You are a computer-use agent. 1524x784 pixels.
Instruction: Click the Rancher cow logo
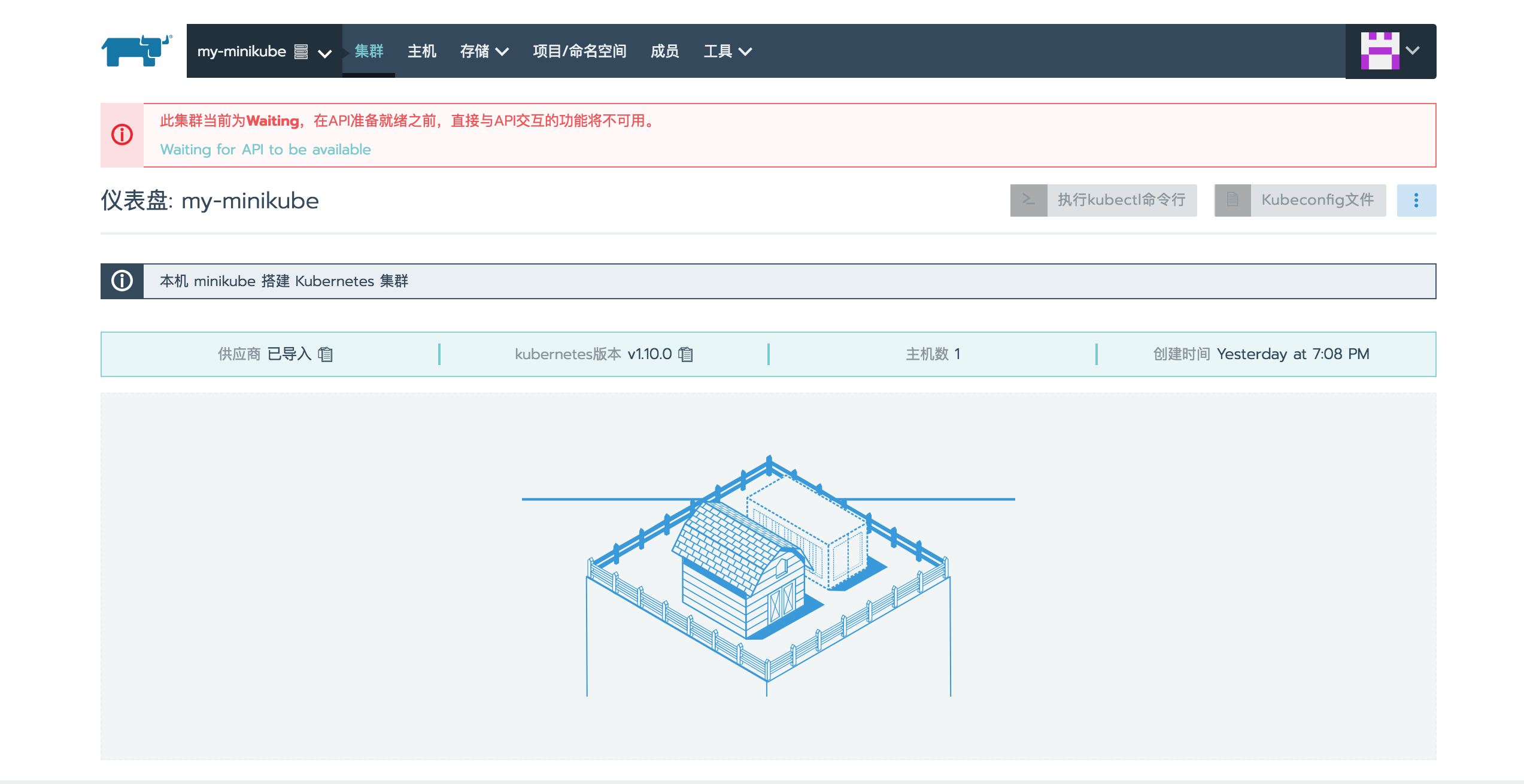point(136,51)
